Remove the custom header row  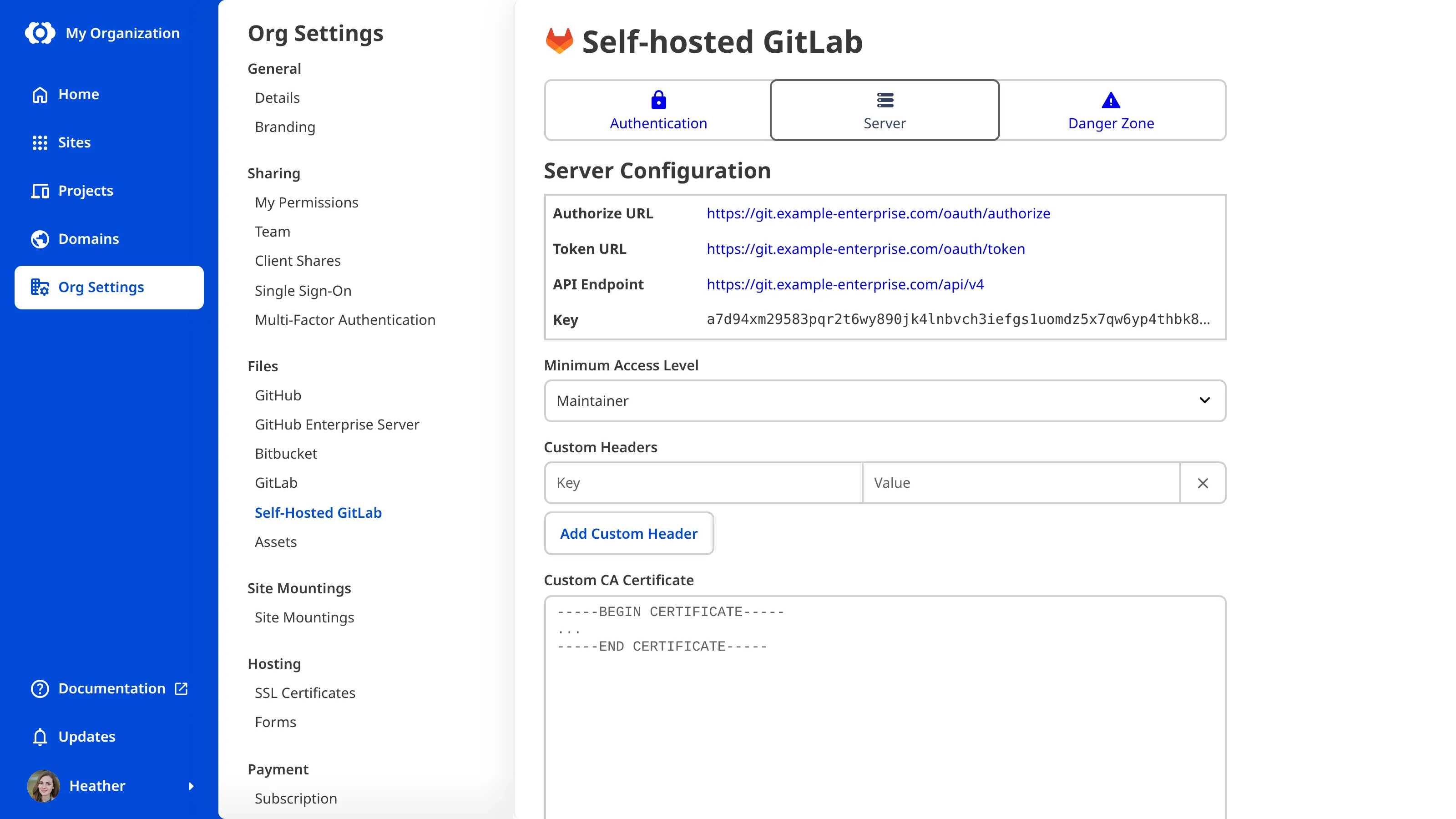[1203, 483]
